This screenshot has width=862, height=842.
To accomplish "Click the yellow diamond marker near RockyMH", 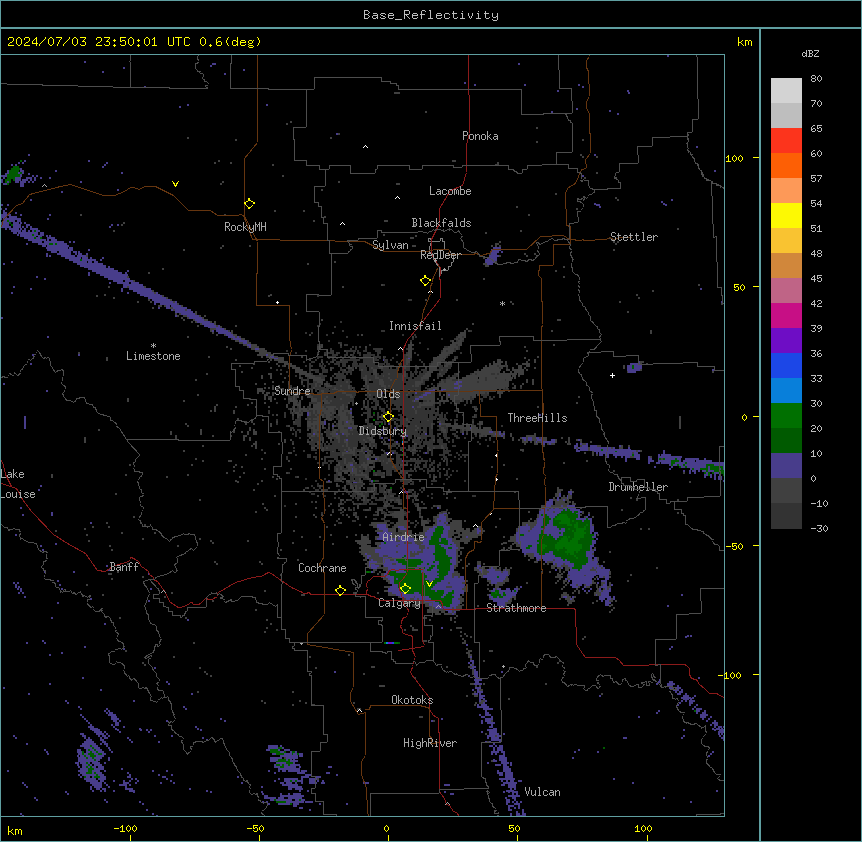I will pyautogui.click(x=250, y=204).
